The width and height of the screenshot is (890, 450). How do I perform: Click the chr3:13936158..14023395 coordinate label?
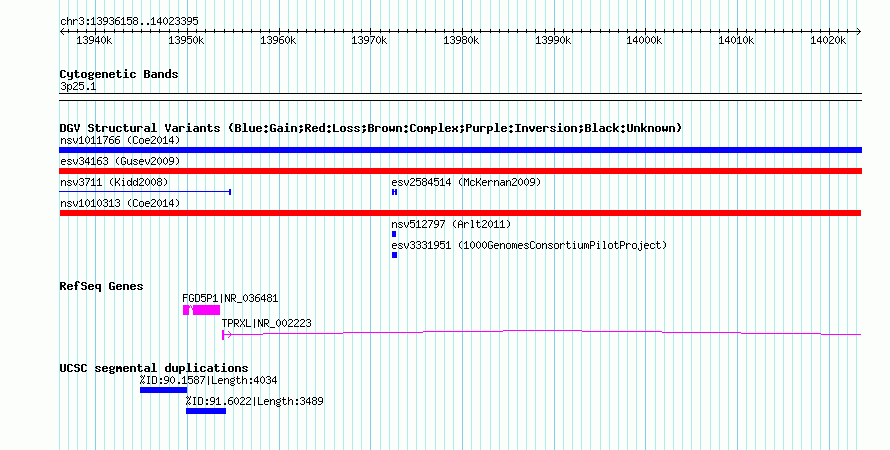tap(129, 21)
